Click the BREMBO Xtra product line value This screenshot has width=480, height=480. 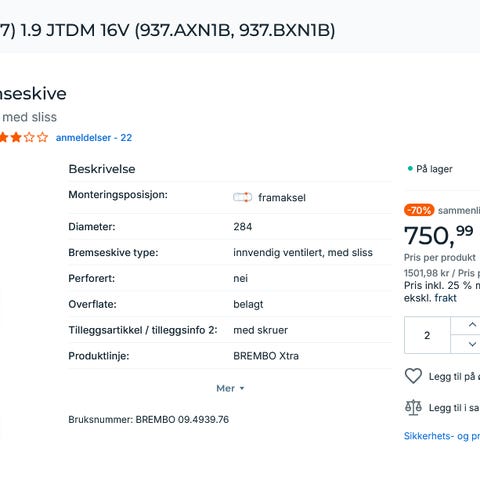(x=266, y=356)
